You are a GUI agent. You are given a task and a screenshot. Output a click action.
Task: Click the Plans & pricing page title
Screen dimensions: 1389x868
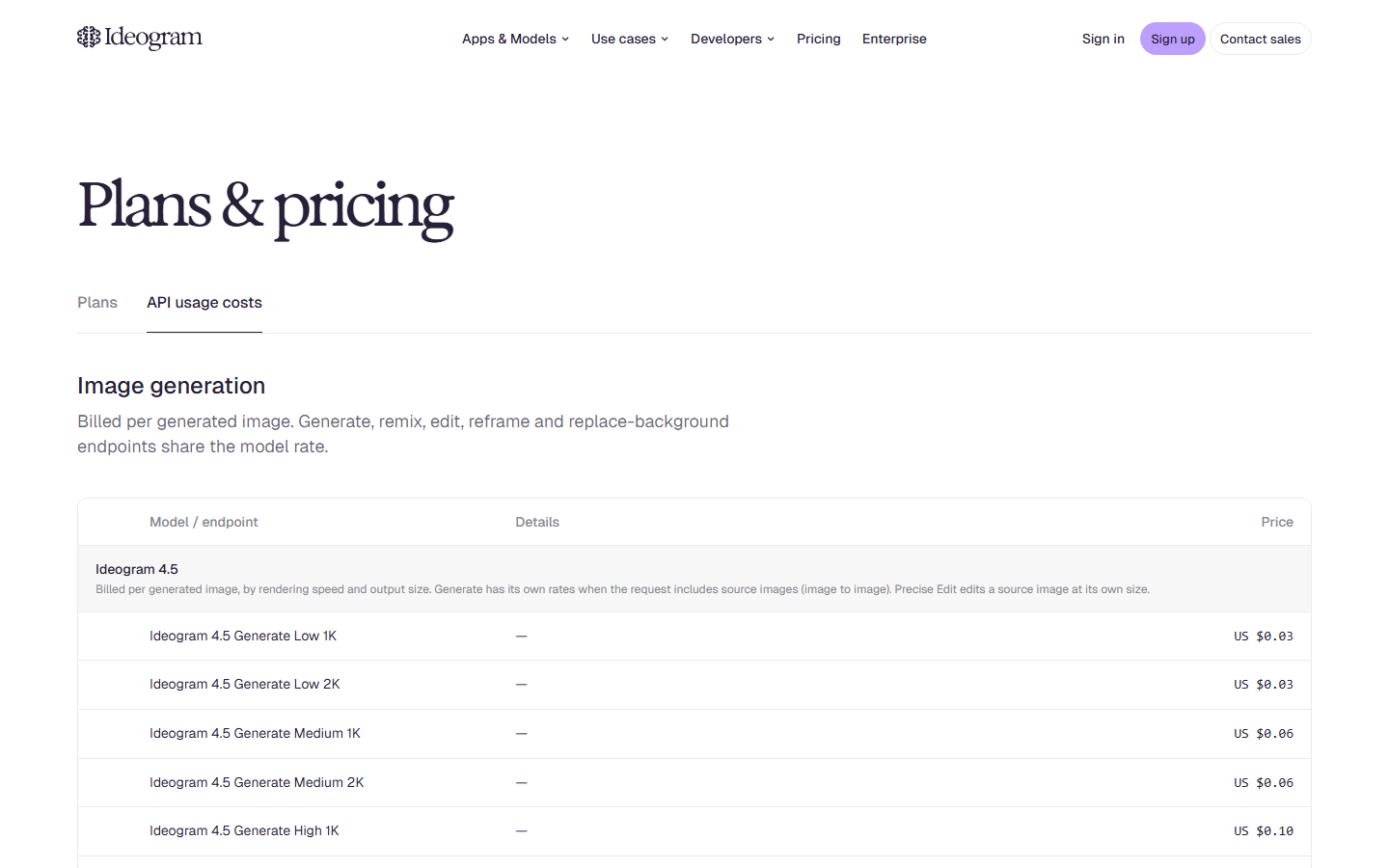(x=265, y=206)
